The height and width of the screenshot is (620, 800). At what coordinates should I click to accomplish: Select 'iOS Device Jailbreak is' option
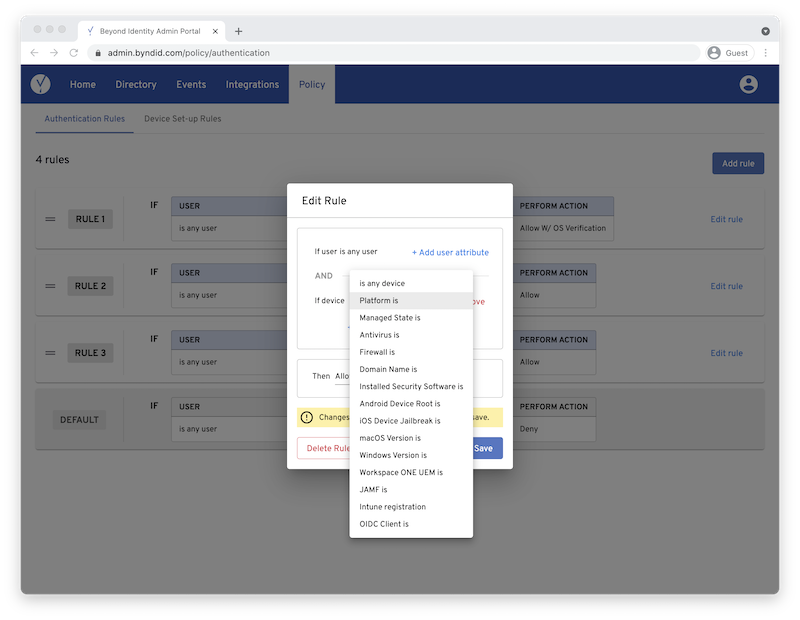pos(411,420)
